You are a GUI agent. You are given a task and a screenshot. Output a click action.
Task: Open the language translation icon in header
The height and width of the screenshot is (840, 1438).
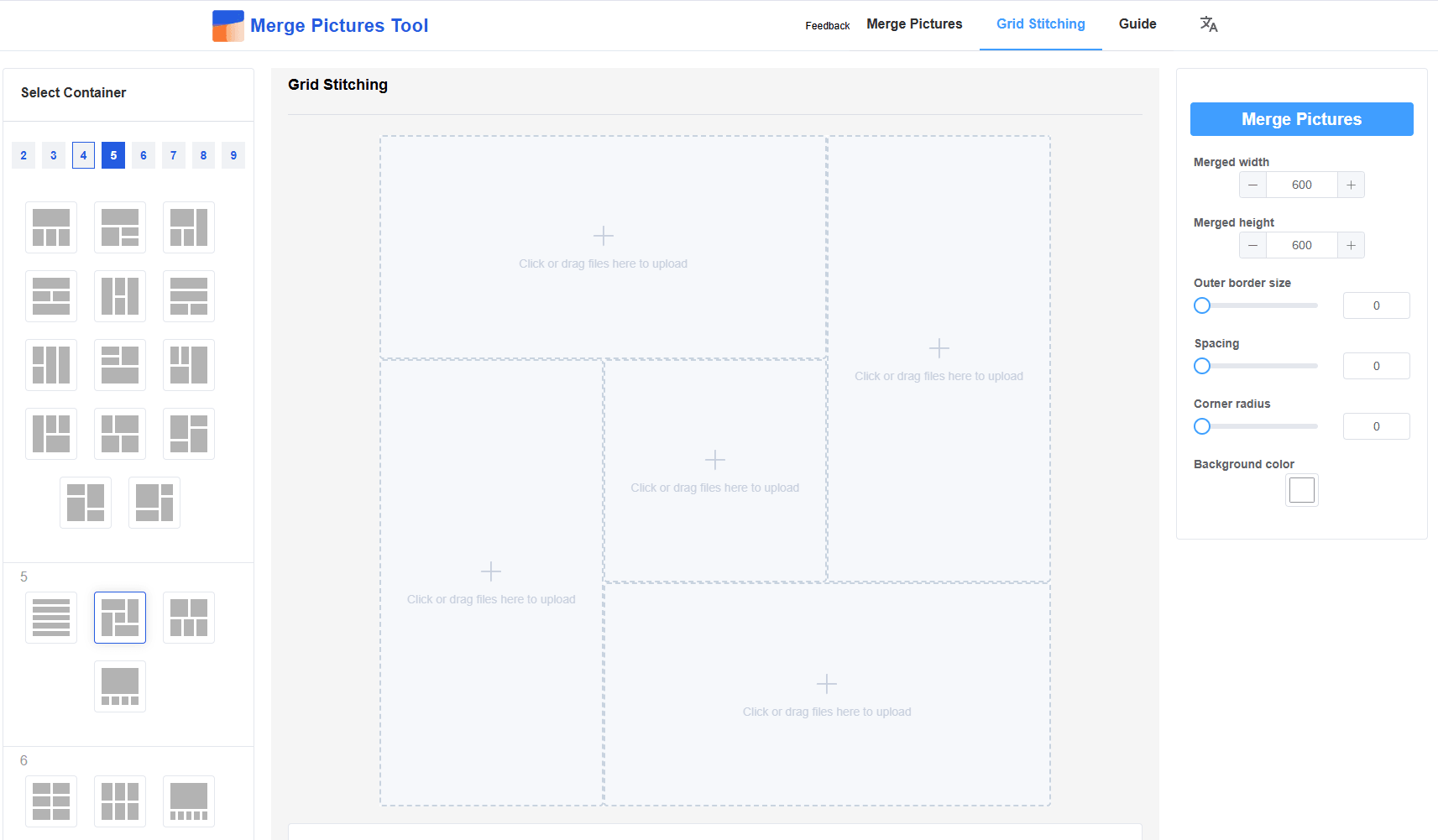point(1208,24)
